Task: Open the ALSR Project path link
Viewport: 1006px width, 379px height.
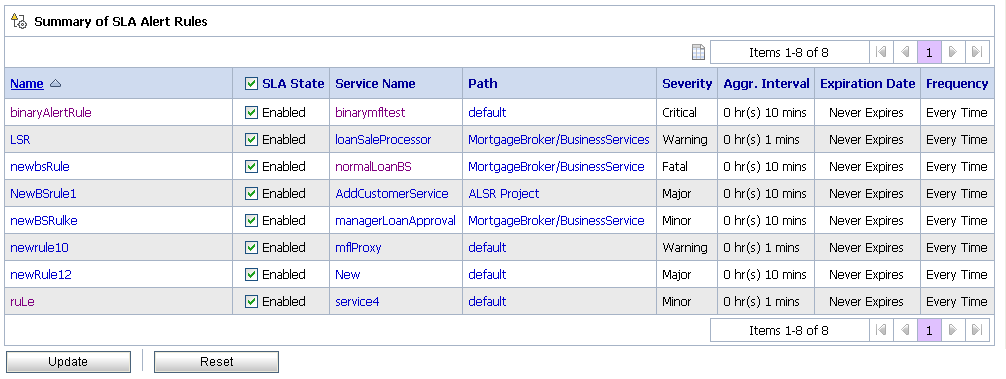Action: [x=504, y=193]
